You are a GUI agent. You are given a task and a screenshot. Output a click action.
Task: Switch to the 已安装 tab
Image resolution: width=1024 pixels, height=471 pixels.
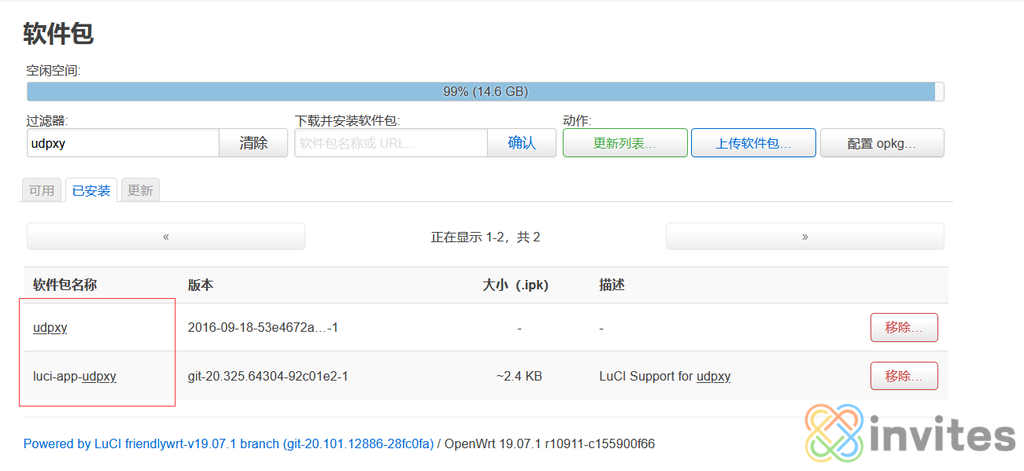(91, 191)
